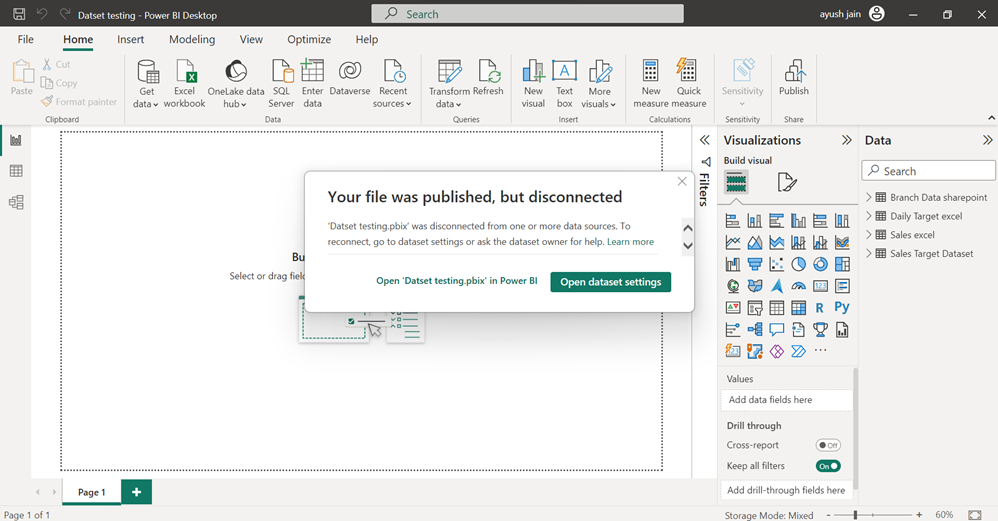Select the card visual with 123

click(x=820, y=286)
